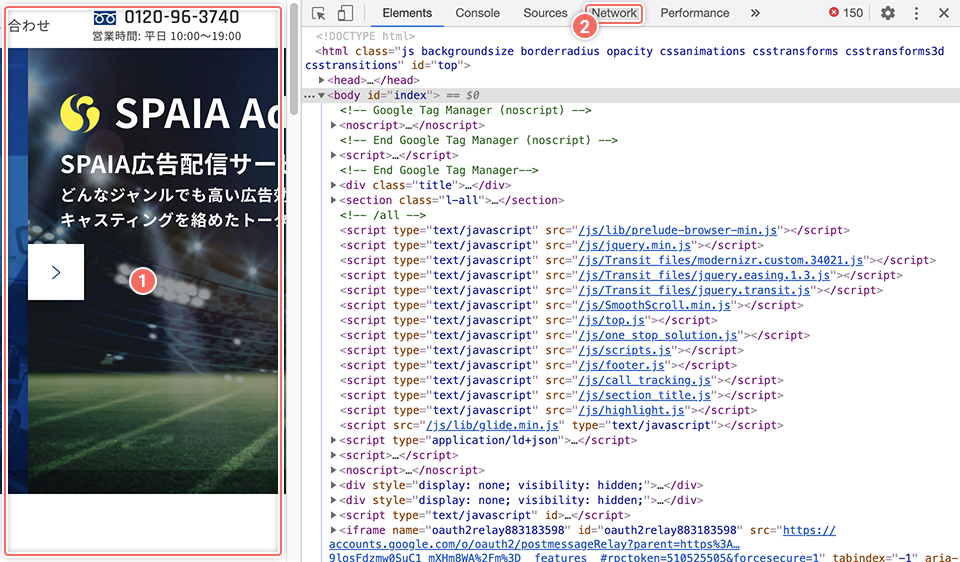Collapse the body id=index node
The height and width of the screenshot is (562, 960).
[x=321, y=96]
